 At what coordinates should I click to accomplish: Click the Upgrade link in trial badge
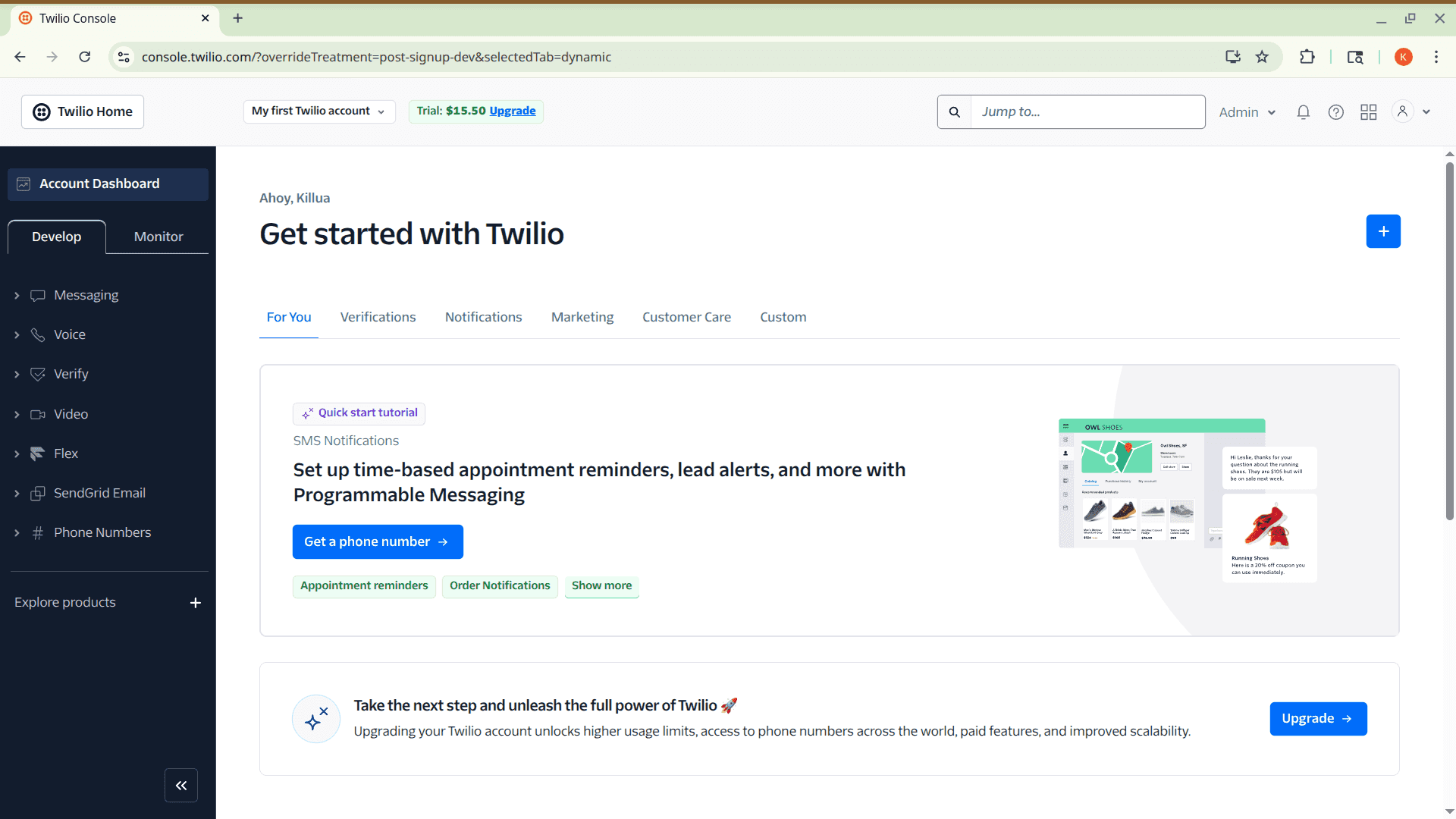[x=512, y=111]
